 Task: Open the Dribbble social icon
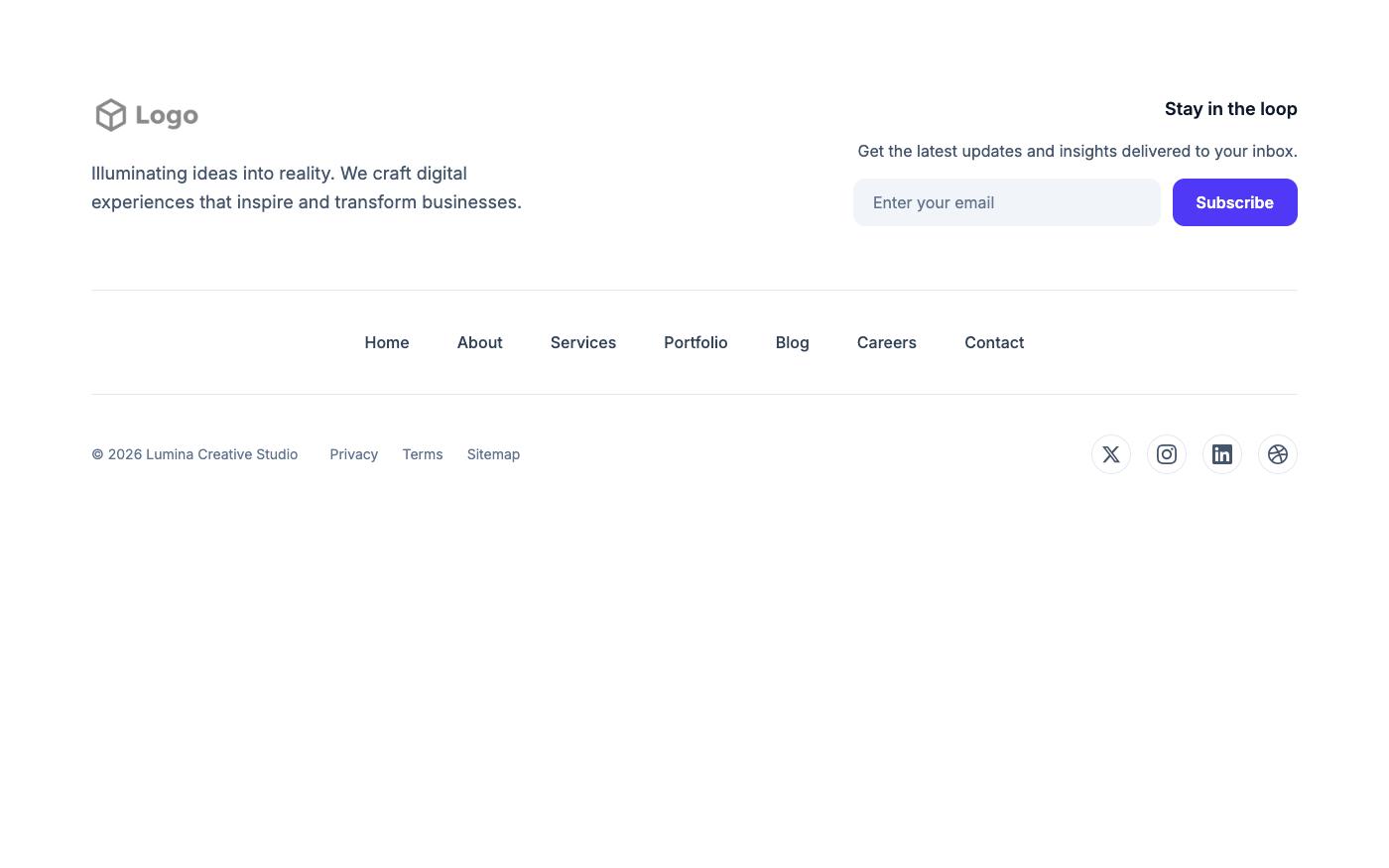pos(1278,454)
